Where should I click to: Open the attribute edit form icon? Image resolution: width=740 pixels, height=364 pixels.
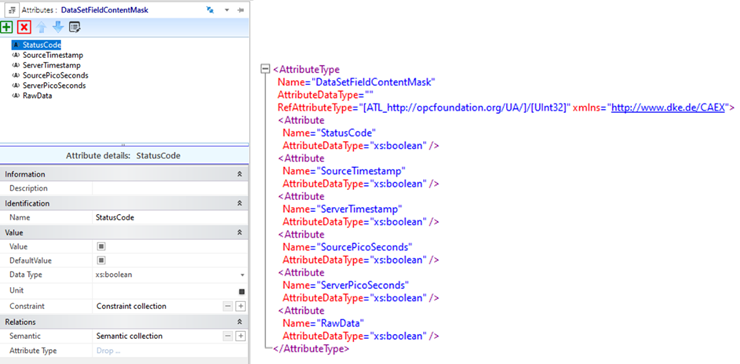pos(75,27)
